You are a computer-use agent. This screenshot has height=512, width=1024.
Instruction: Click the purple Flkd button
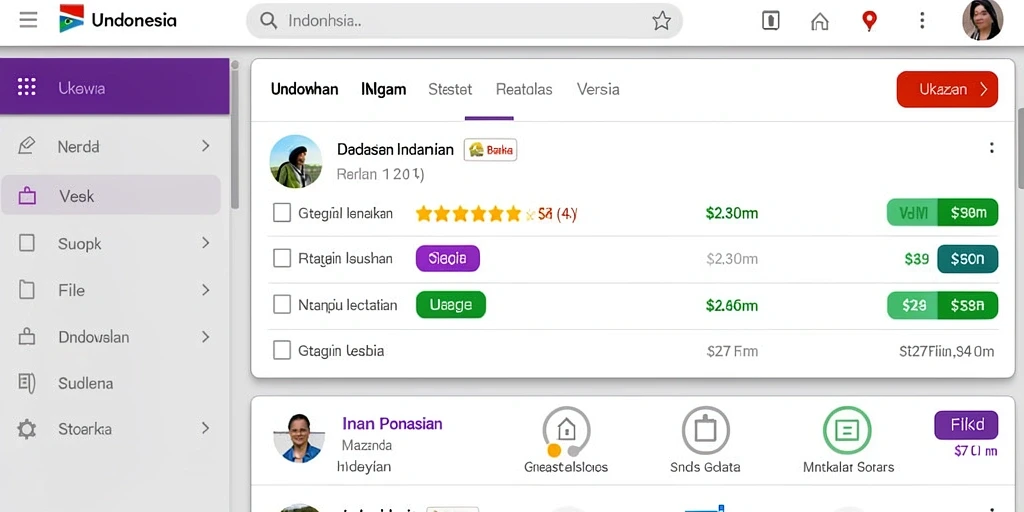[966, 425]
